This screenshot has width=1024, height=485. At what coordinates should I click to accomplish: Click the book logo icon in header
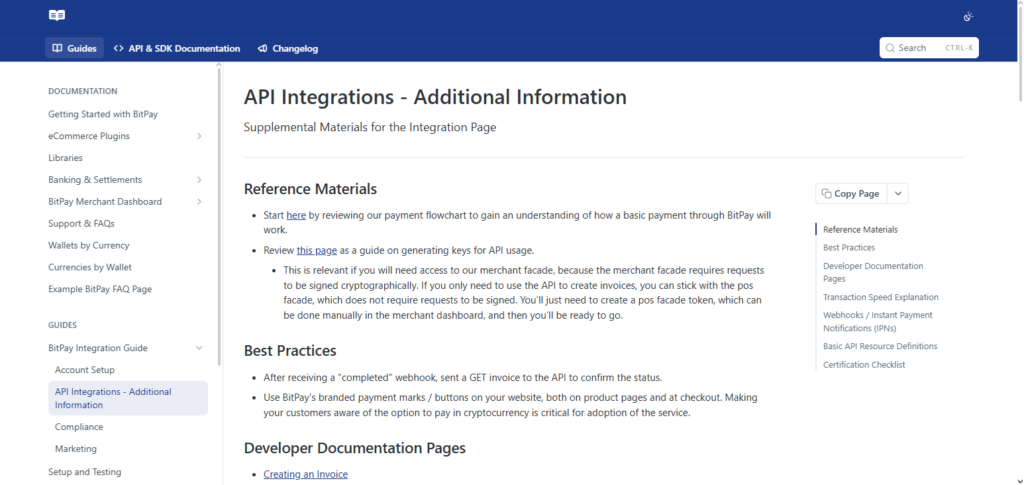tap(57, 16)
